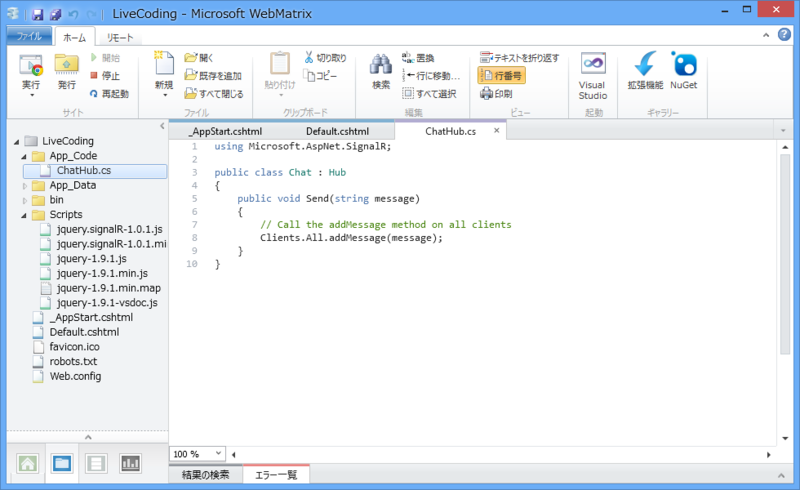This screenshot has height=490, width=800.
Task: Collapse the App_Code folder
Action: tap(24, 156)
